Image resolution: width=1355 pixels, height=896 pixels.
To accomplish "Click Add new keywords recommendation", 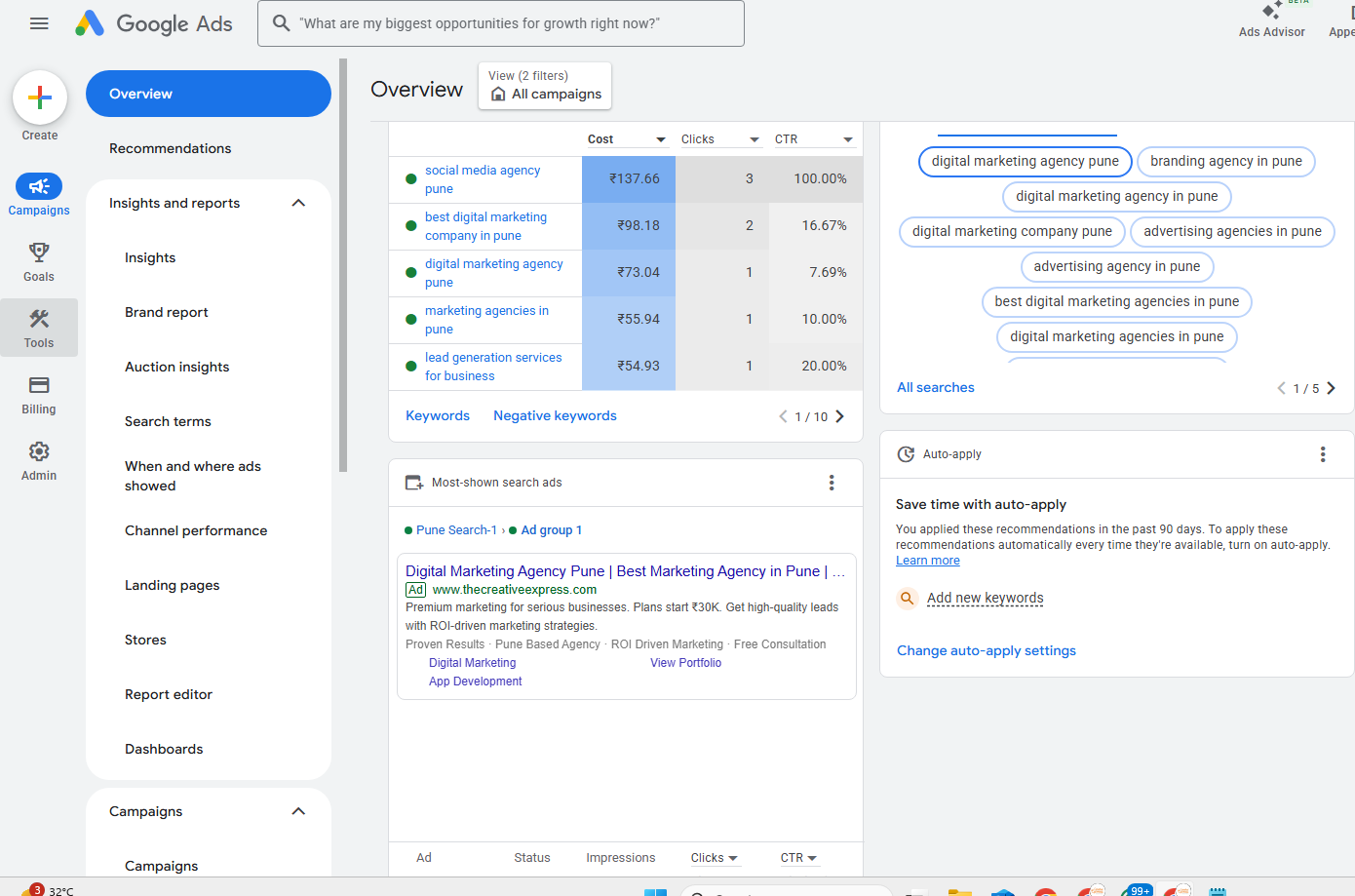I will pyautogui.click(x=985, y=598).
